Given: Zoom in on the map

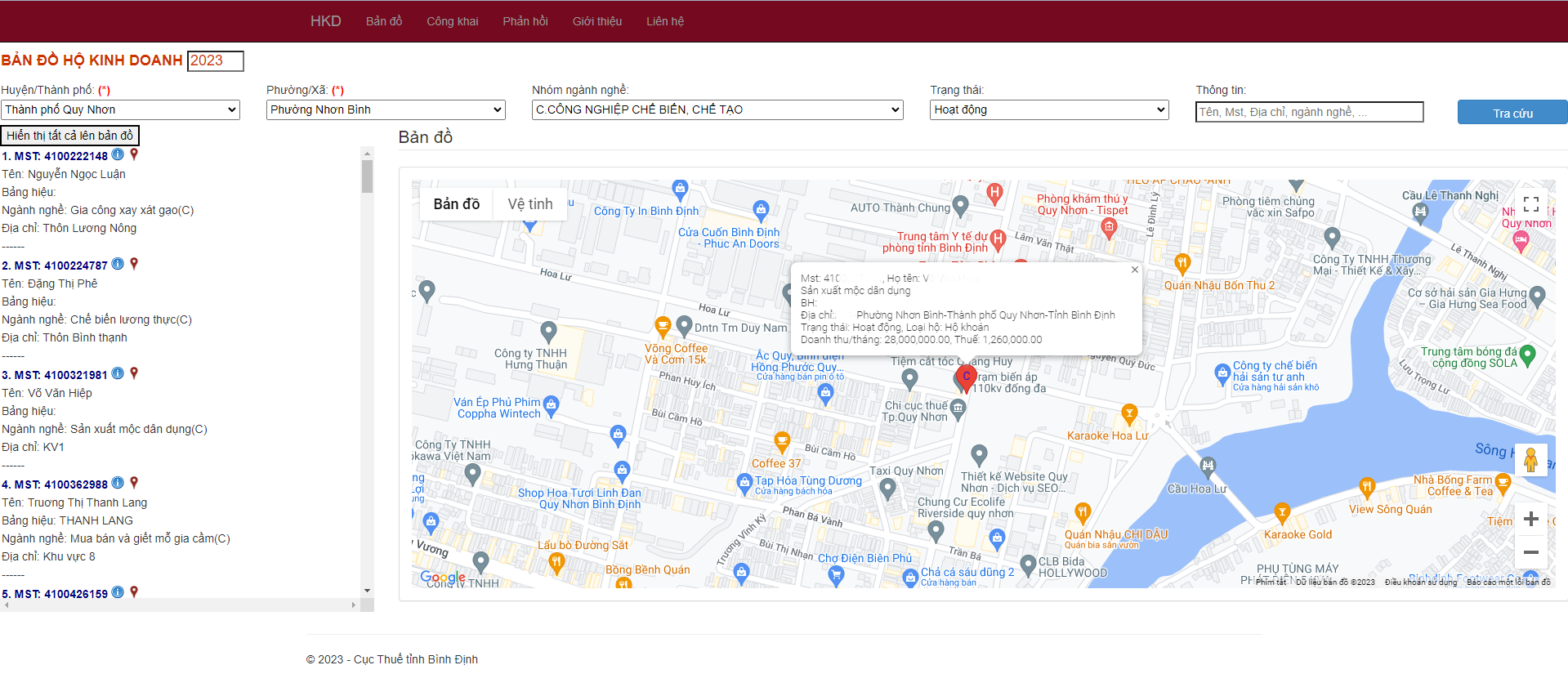Looking at the screenshot, I should pyautogui.click(x=1530, y=519).
